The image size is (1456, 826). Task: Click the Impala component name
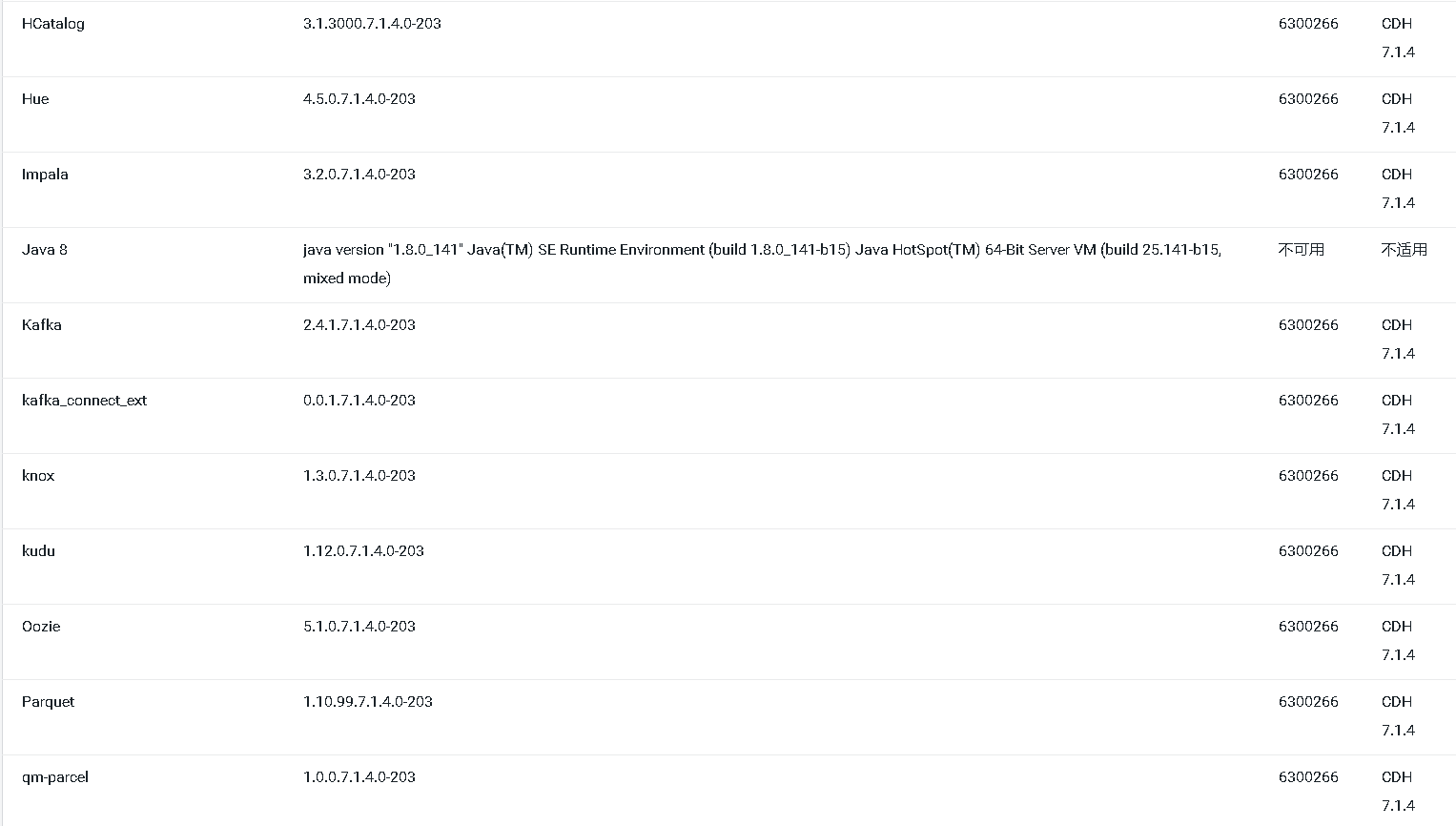pos(45,175)
